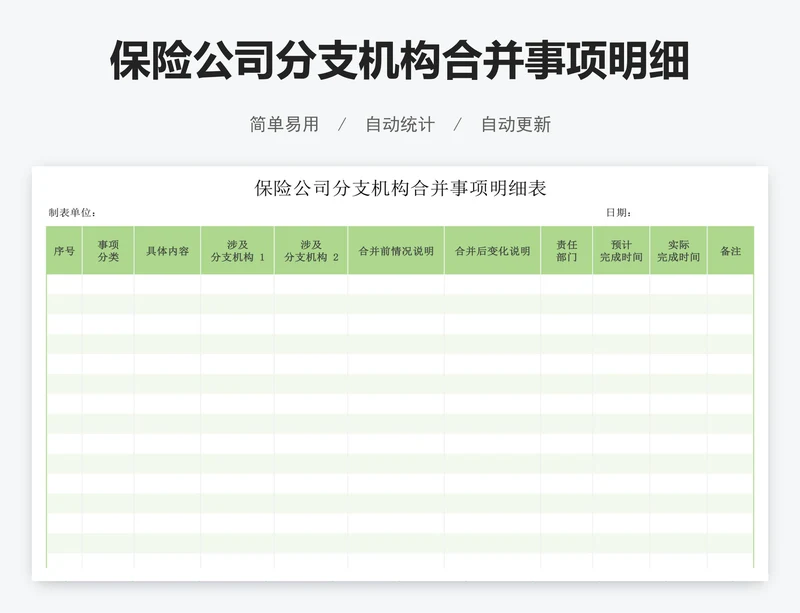Click the 自动更新 subtitle text
Image resolution: width=800 pixels, height=613 pixels.
[516, 124]
